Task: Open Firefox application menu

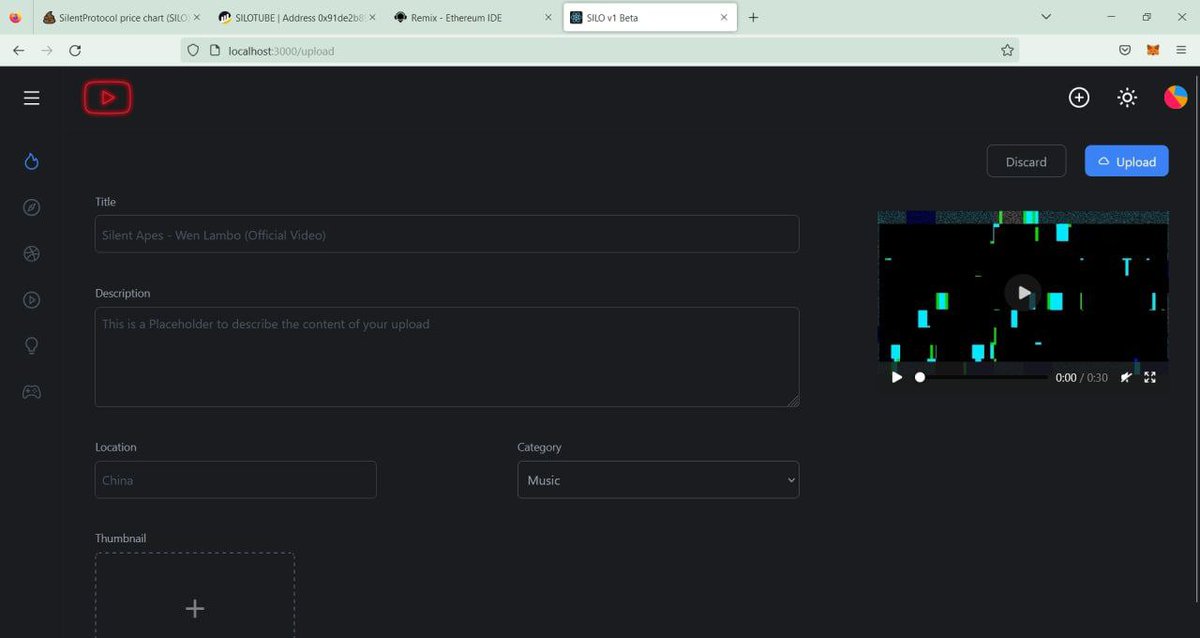Action: pyautogui.click(x=1181, y=50)
